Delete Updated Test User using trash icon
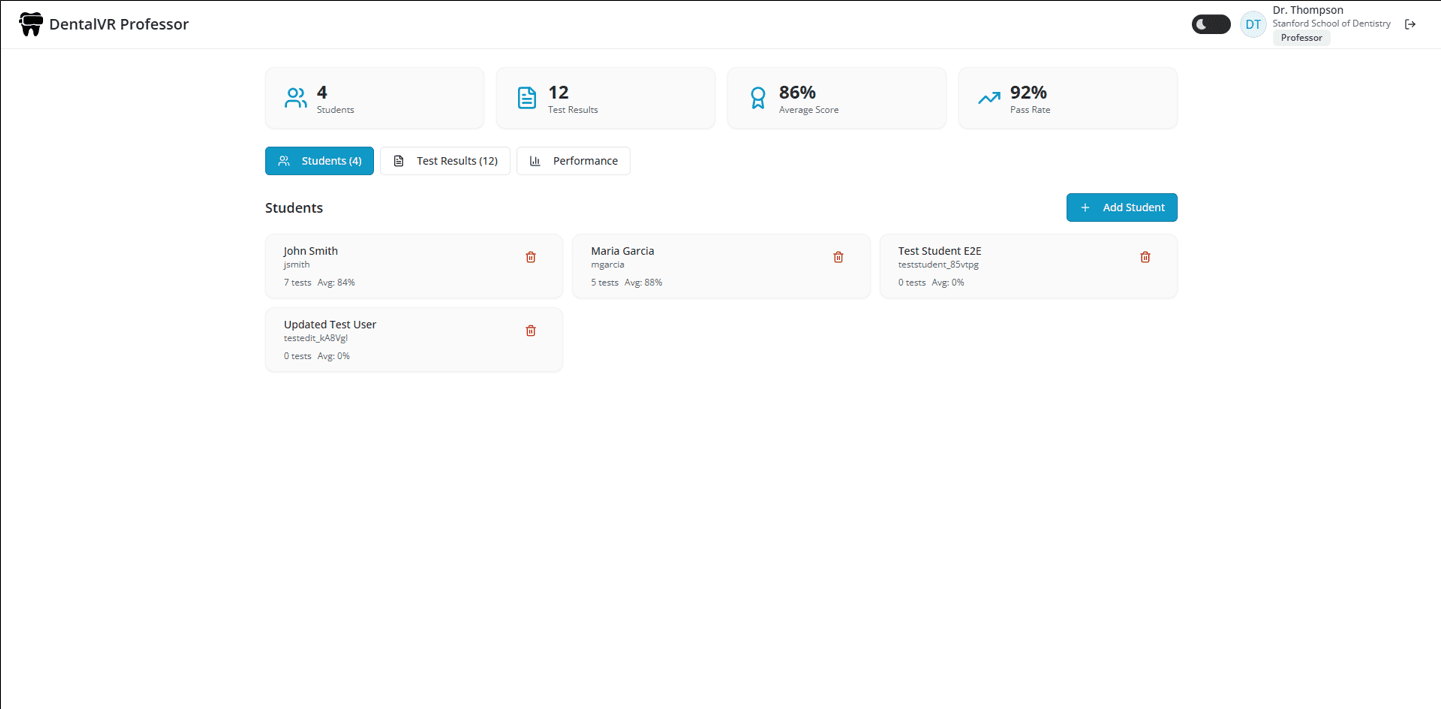 (531, 331)
